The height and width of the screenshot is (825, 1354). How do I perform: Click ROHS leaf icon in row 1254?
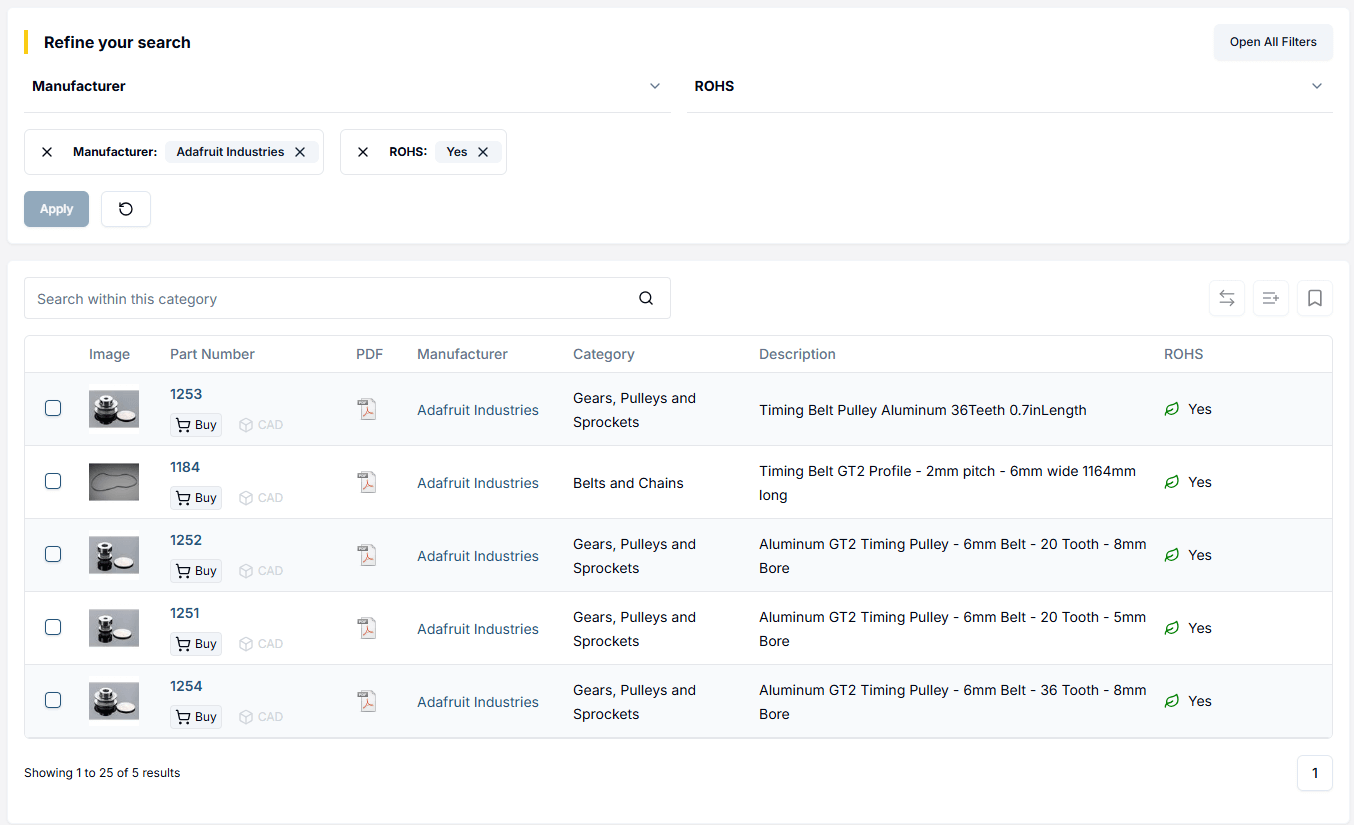(x=1172, y=701)
